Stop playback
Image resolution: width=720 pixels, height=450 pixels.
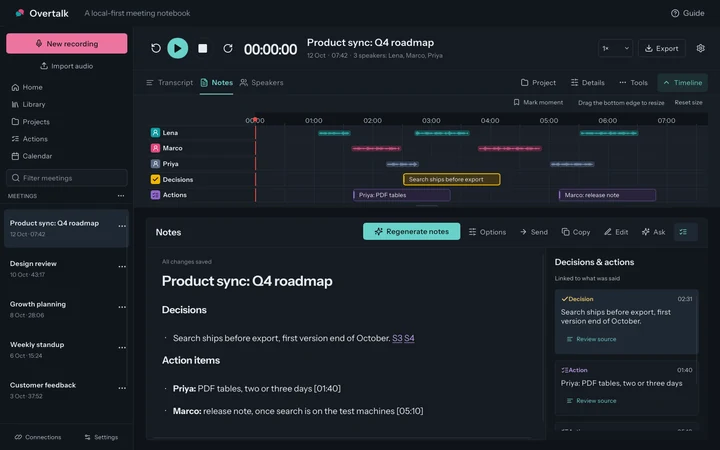click(202, 48)
